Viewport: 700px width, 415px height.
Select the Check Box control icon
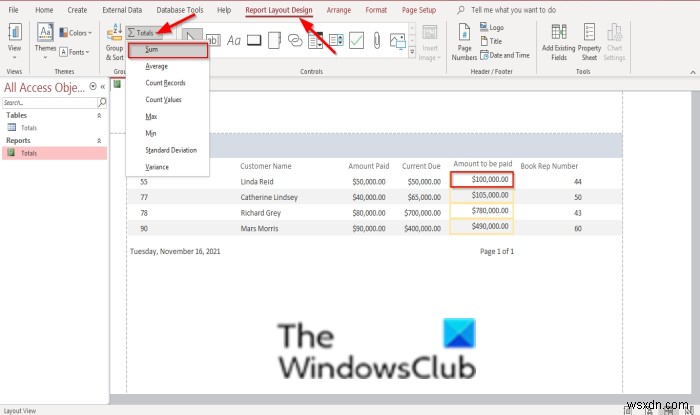(356, 41)
